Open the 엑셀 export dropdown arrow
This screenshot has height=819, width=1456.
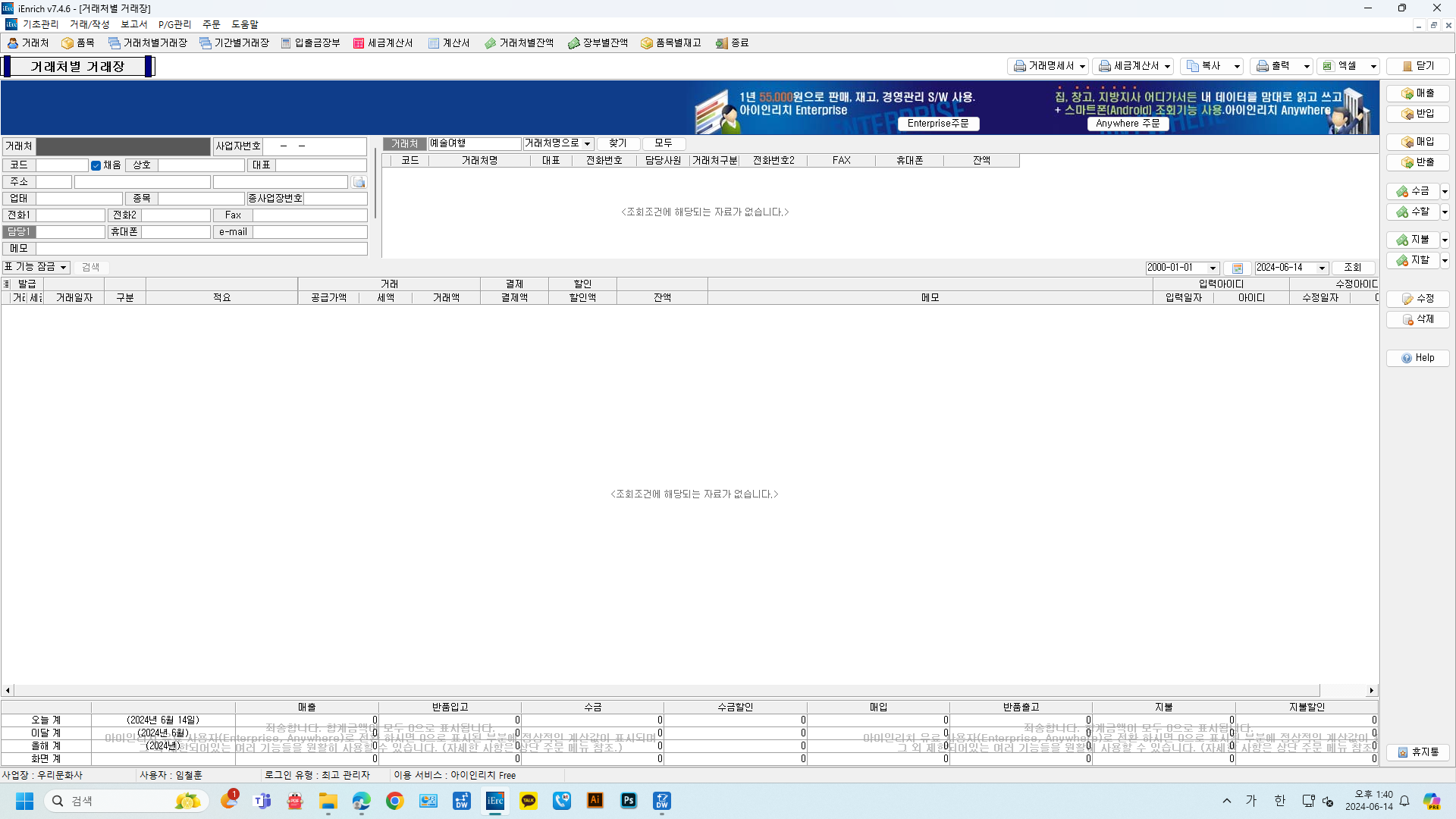pyautogui.click(x=1373, y=67)
